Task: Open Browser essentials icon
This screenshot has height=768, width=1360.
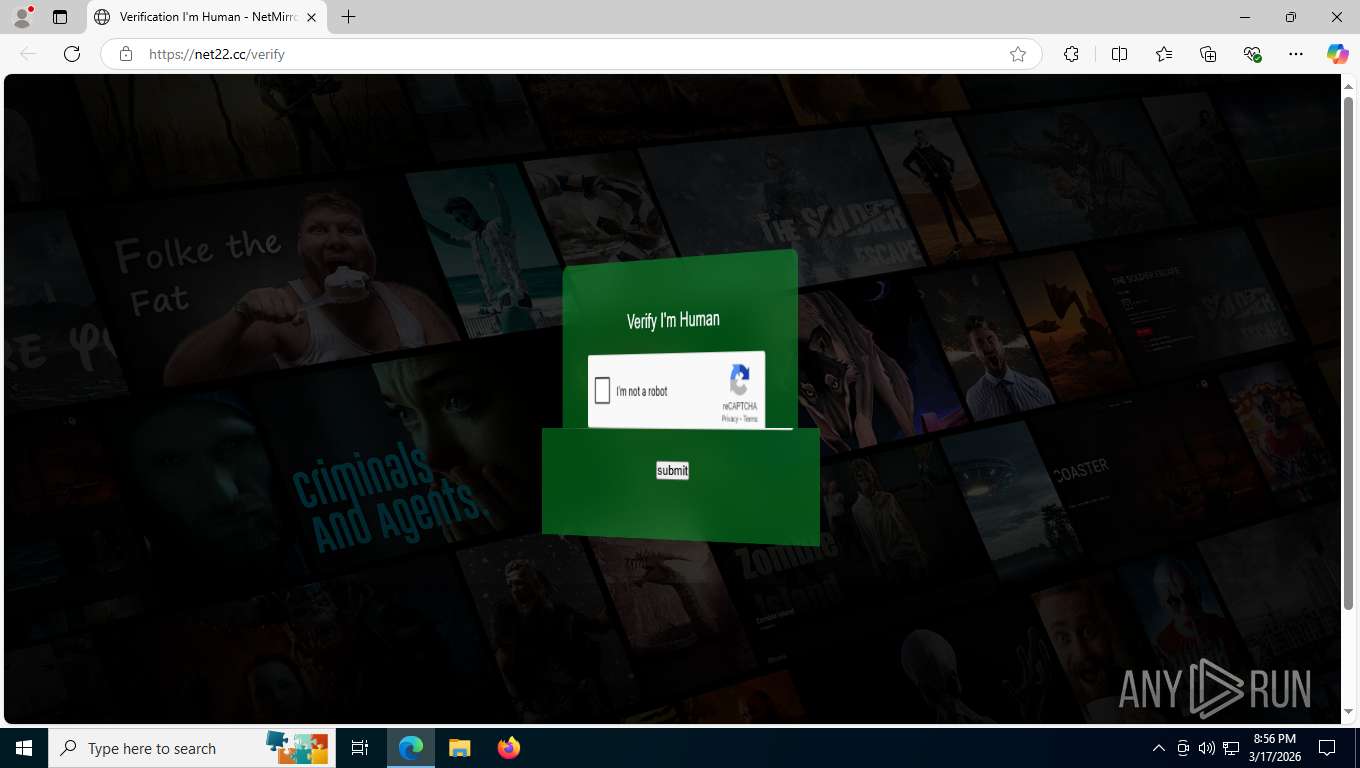Action: [x=1252, y=54]
